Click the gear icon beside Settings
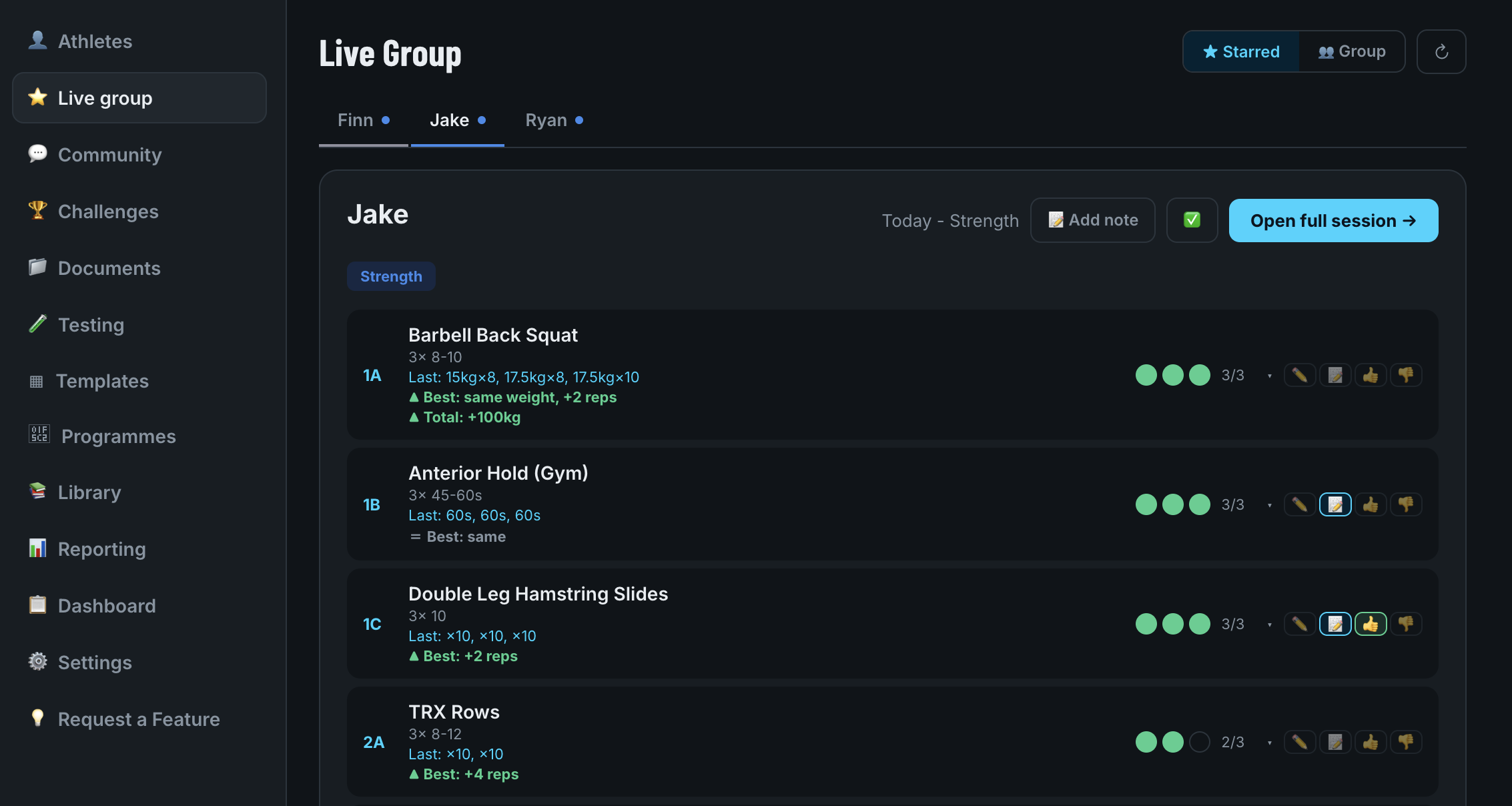The width and height of the screenshot is (1512, 806). 37,661
